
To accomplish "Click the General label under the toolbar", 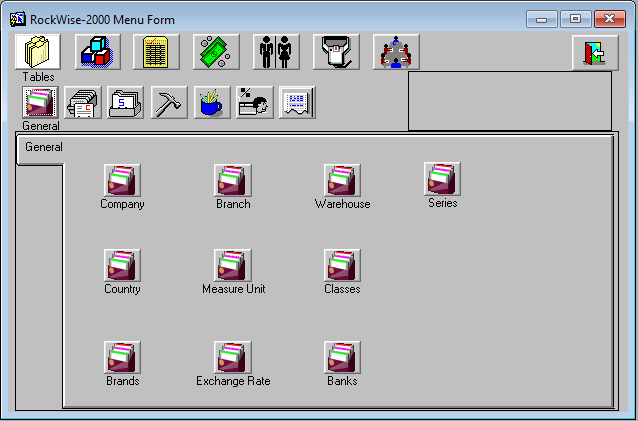I will (x=41, y=126).
